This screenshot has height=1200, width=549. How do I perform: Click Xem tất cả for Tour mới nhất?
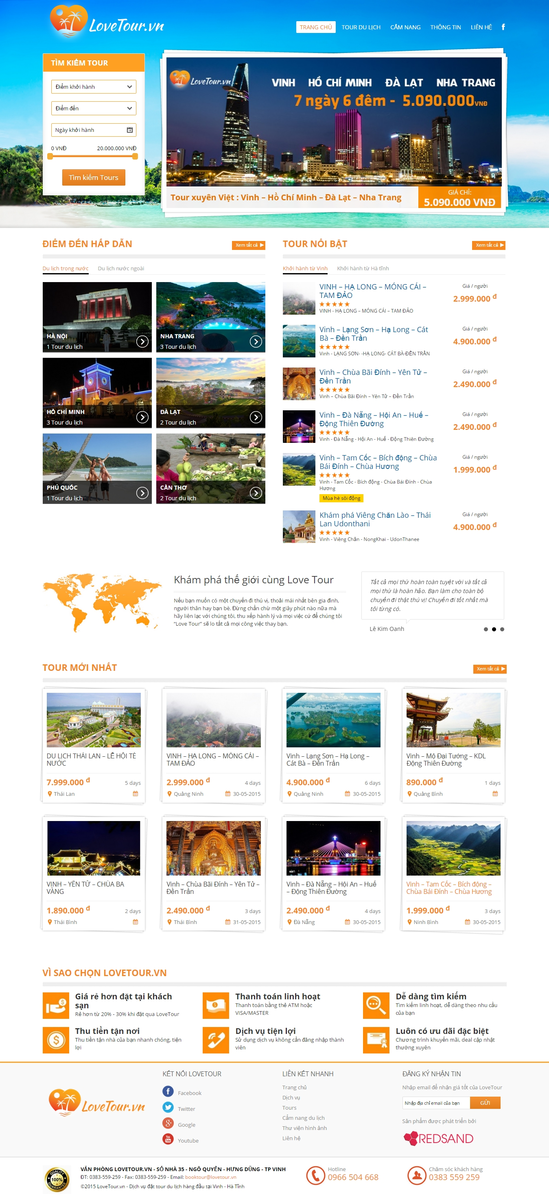pos(489,669)
